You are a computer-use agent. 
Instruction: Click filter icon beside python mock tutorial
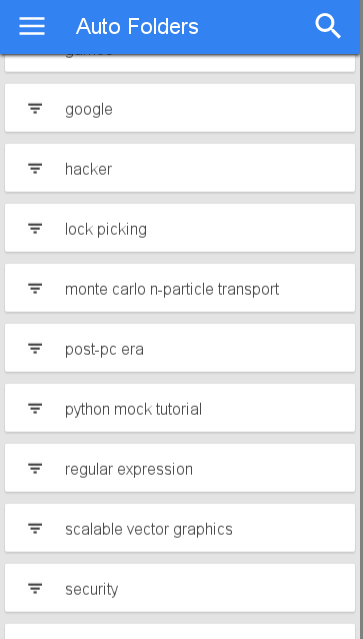tap(35, 408)
